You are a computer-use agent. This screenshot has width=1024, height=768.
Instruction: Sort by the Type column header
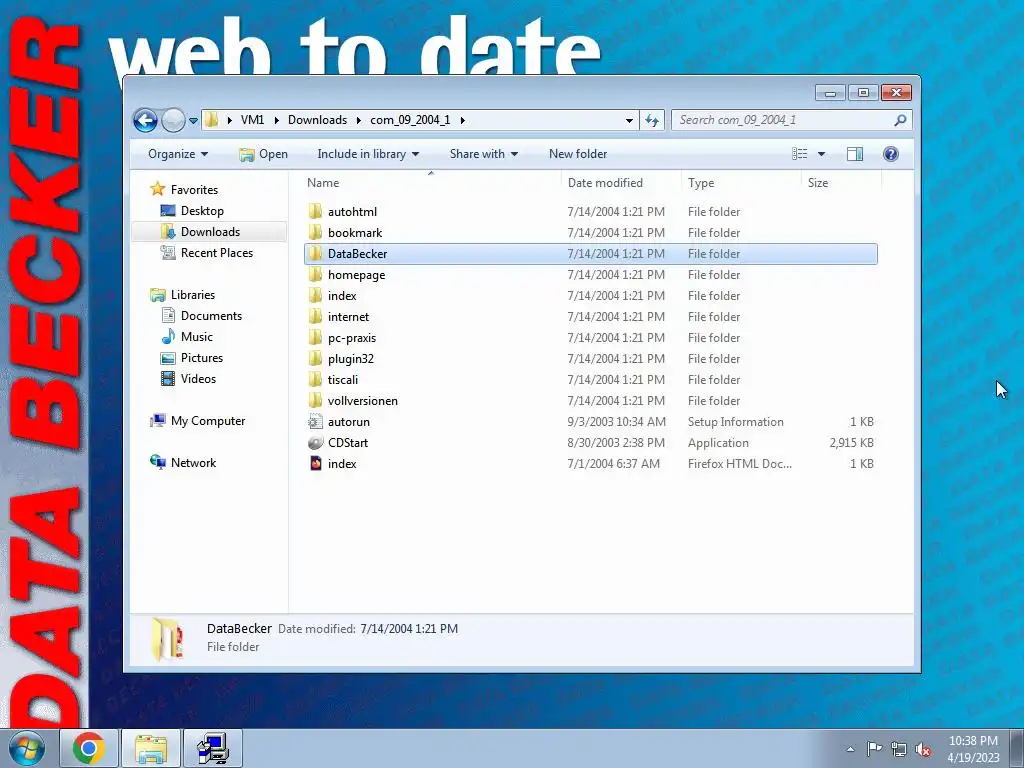point(741,183)
